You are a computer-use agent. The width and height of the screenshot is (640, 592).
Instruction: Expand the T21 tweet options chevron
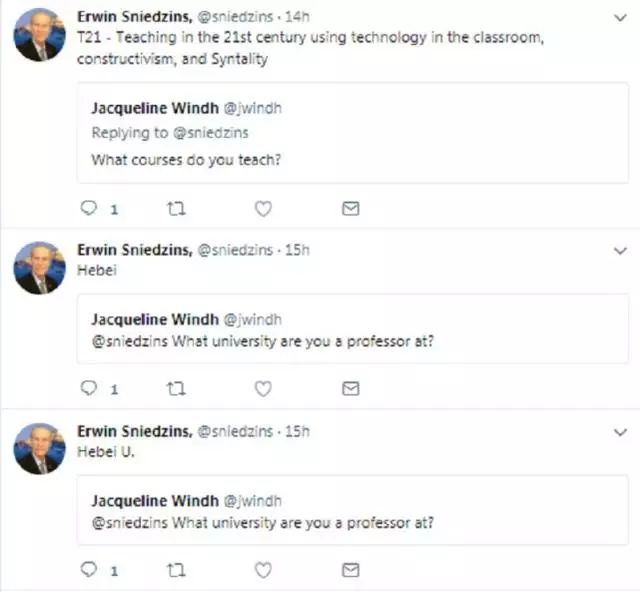(x=619, y=19)
